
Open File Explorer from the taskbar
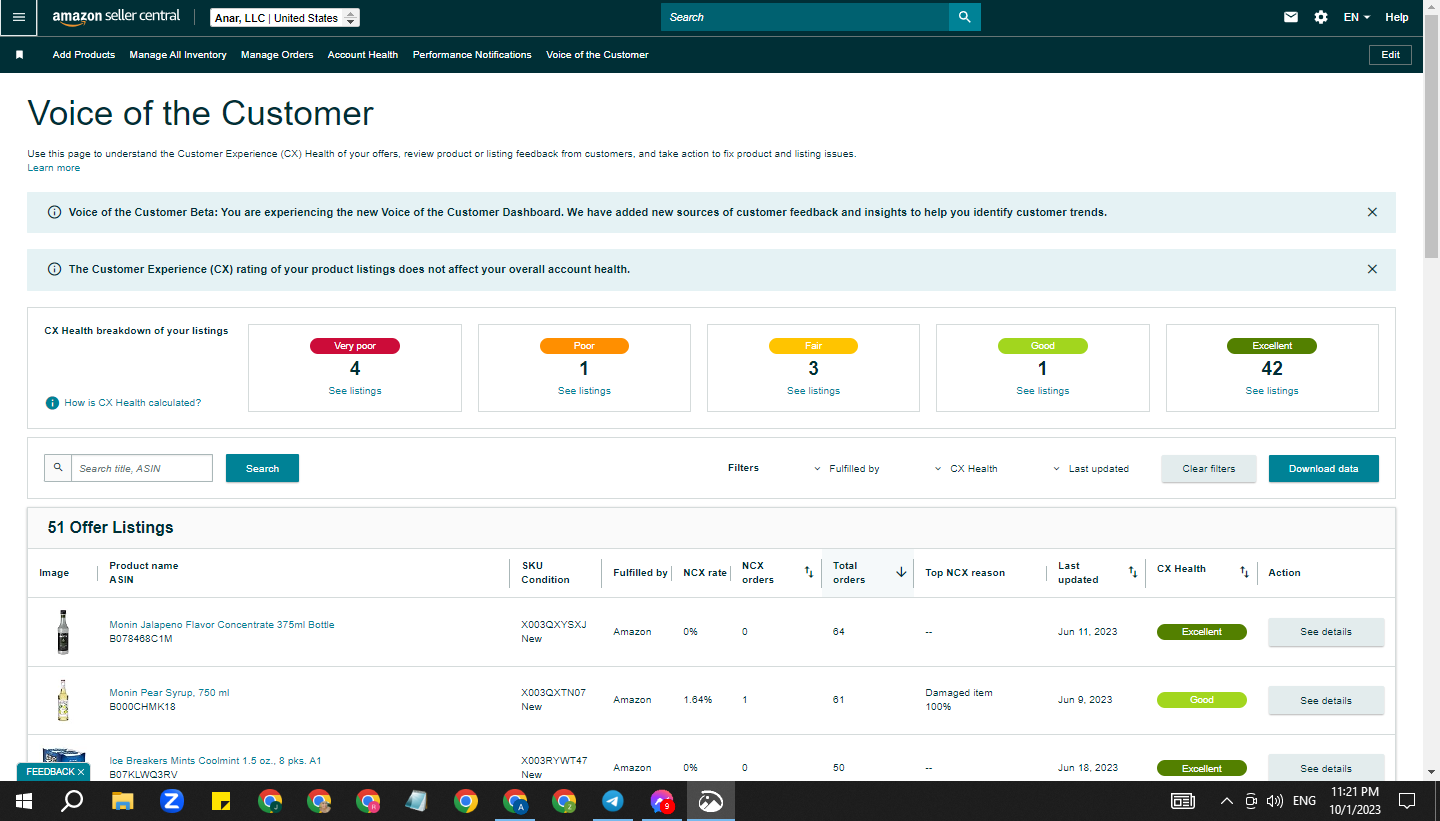[x=122, y=801]
